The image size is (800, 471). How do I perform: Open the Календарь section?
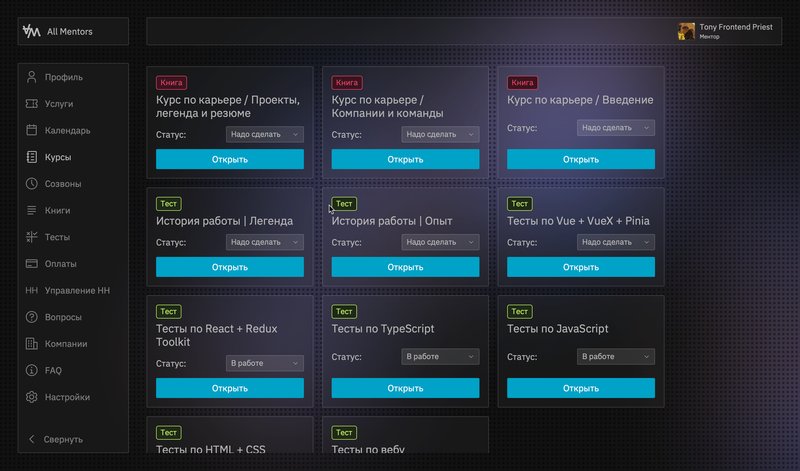[x=67, y=130]
